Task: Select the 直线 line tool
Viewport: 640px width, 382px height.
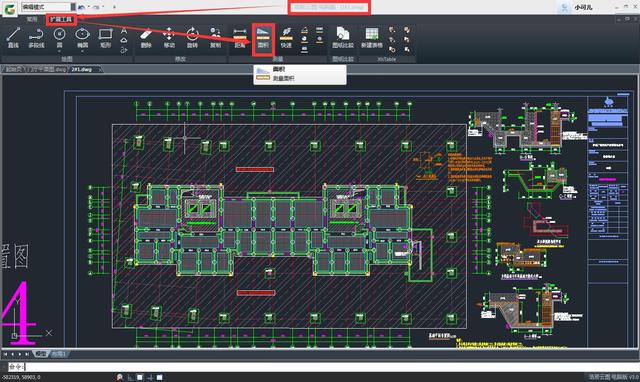Action: (x=13, y=38)
